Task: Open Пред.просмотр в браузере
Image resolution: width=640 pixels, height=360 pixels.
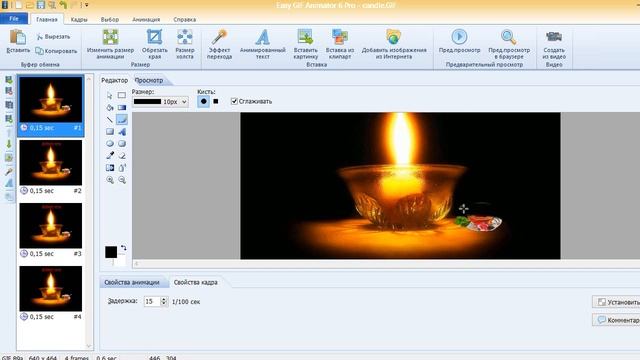Action: pyautogui.click(x=509, y=44)
